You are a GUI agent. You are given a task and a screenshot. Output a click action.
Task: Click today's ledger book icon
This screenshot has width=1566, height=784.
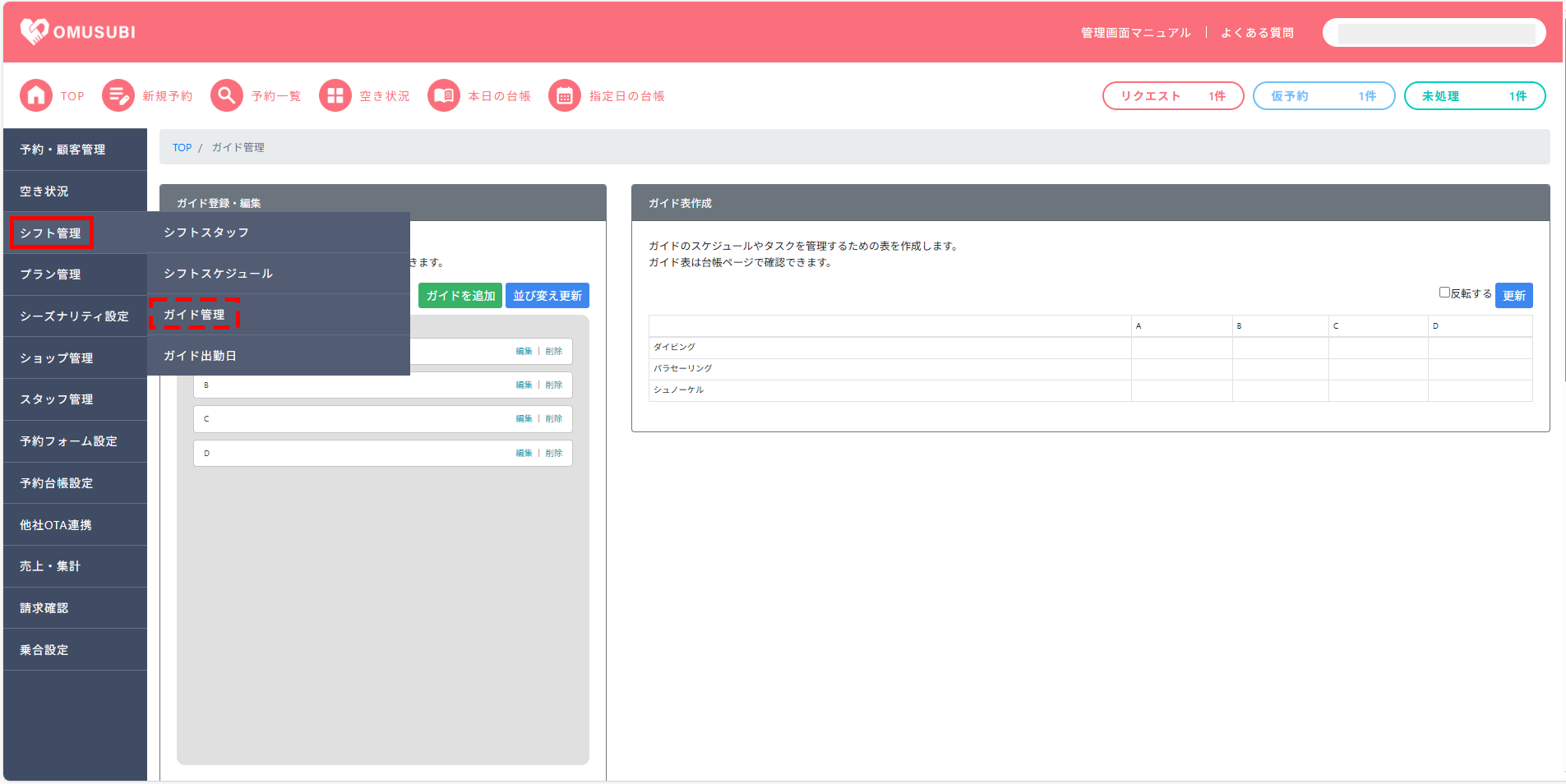443,96
